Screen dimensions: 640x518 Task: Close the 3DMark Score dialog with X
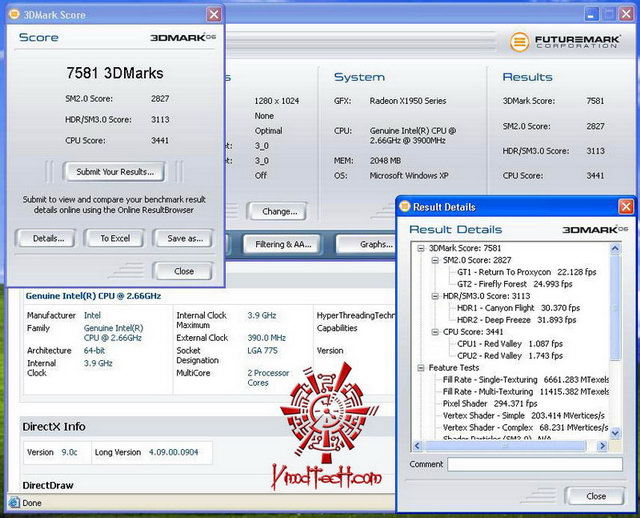pos(213,14)
